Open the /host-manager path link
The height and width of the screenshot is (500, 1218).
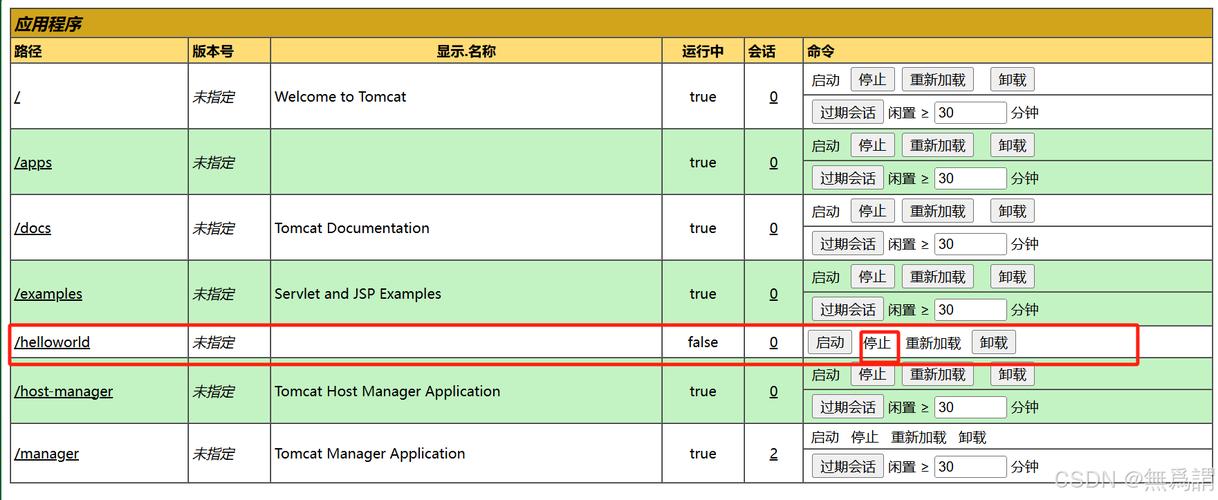(x=63, y=391)
